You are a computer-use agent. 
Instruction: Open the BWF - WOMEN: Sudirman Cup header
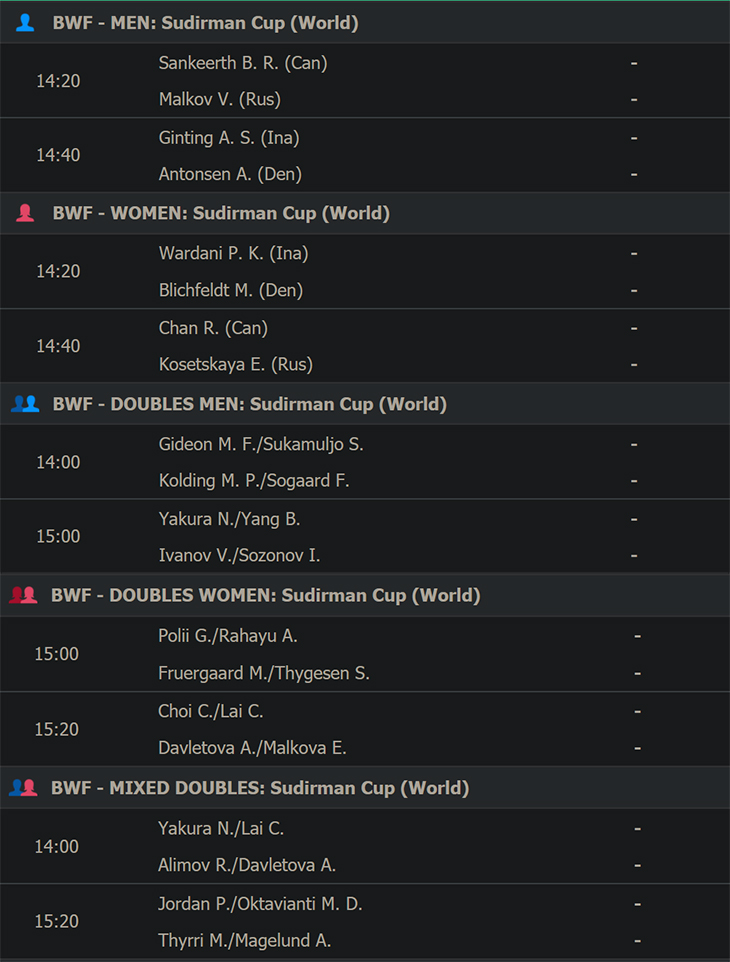click(x=365, y=213)
